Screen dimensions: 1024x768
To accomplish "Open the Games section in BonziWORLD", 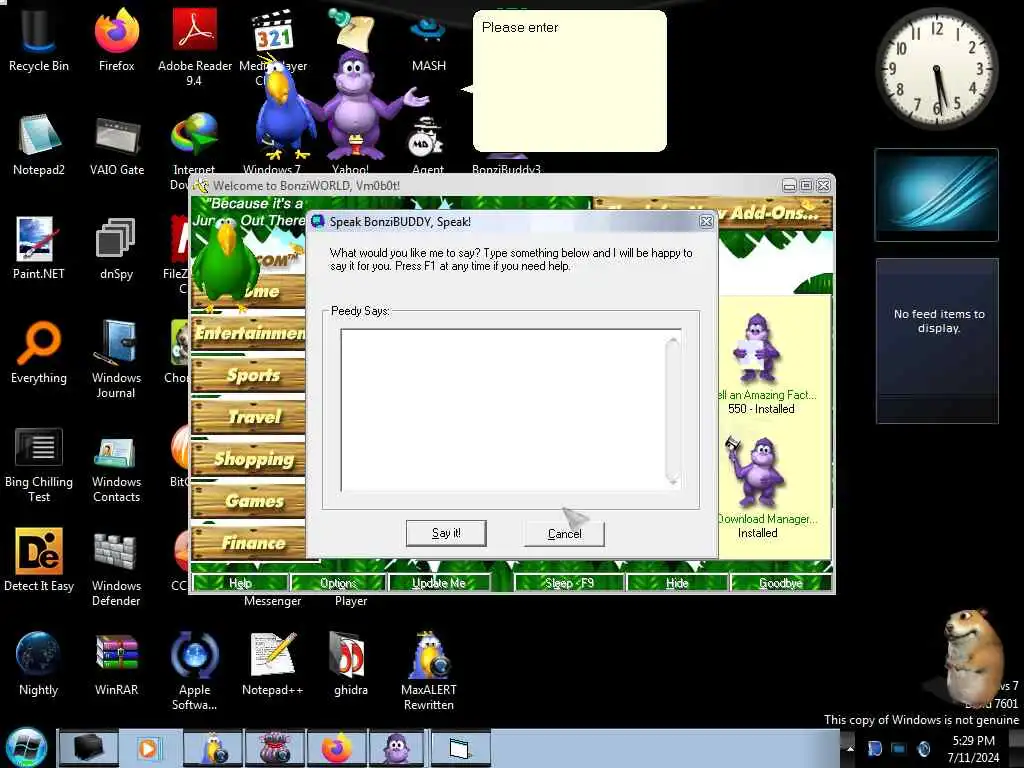I will (249, 501).
